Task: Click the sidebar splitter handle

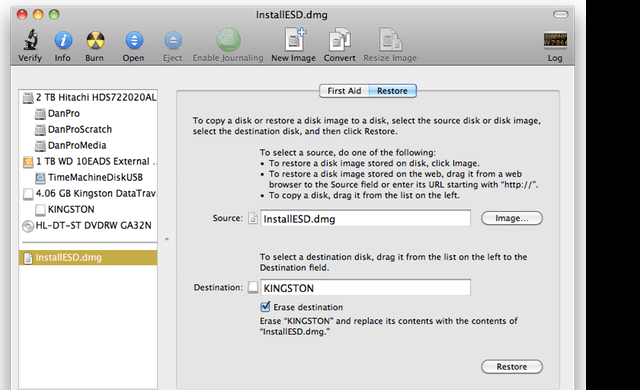Action: [167, 239]
